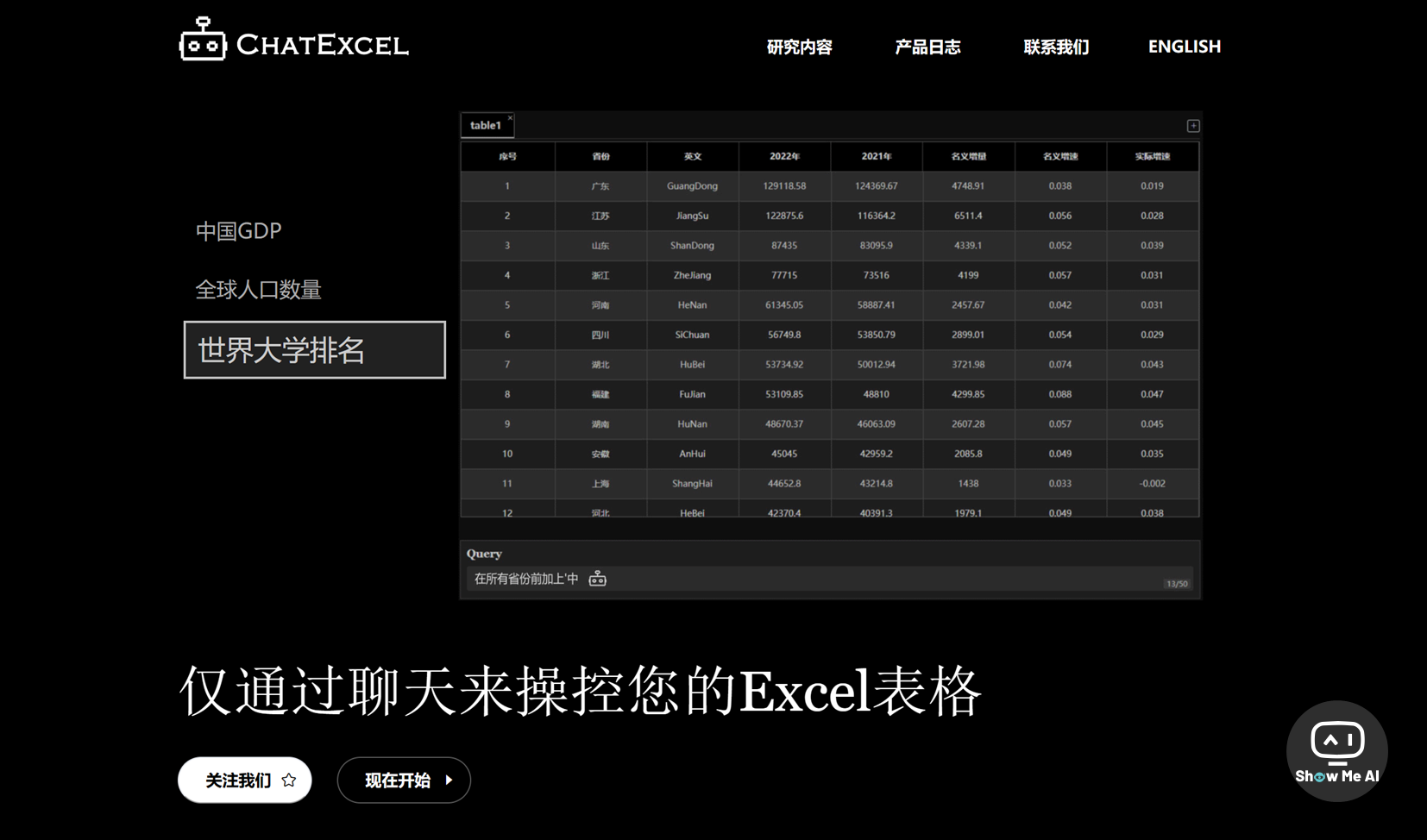Select the 全球人口数量 demo
This screenshot has height=840, width=1427.
259,290
